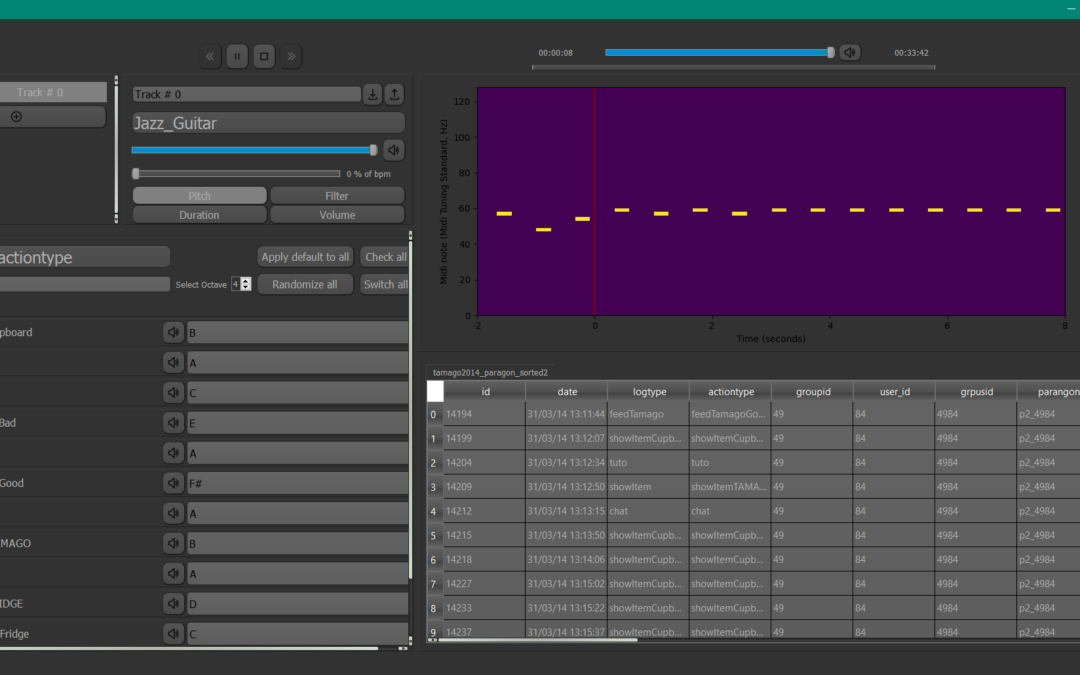Click the rewind playback button

(210, 56)
